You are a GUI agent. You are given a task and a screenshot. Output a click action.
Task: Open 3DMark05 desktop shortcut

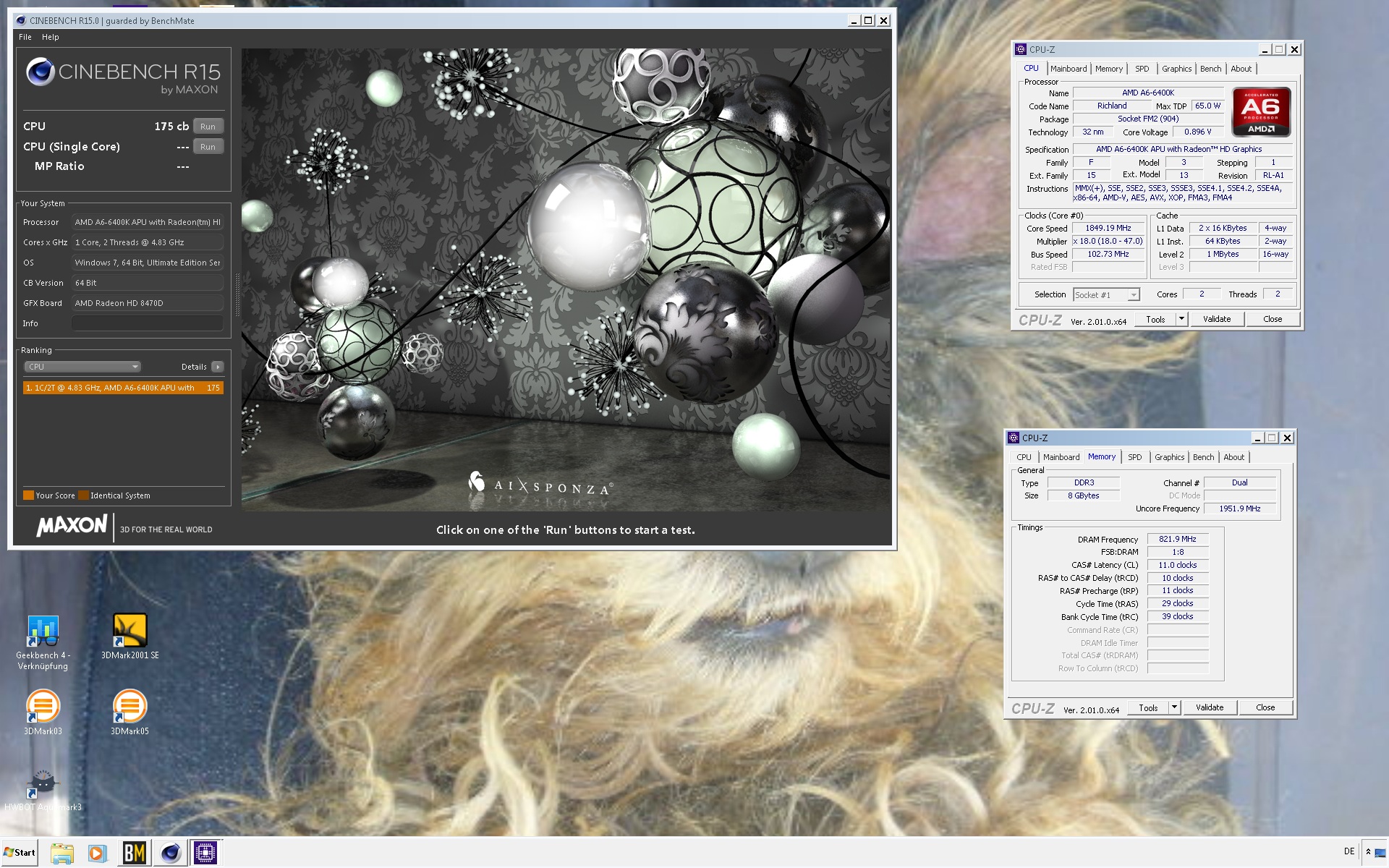[x=130, y=712]
